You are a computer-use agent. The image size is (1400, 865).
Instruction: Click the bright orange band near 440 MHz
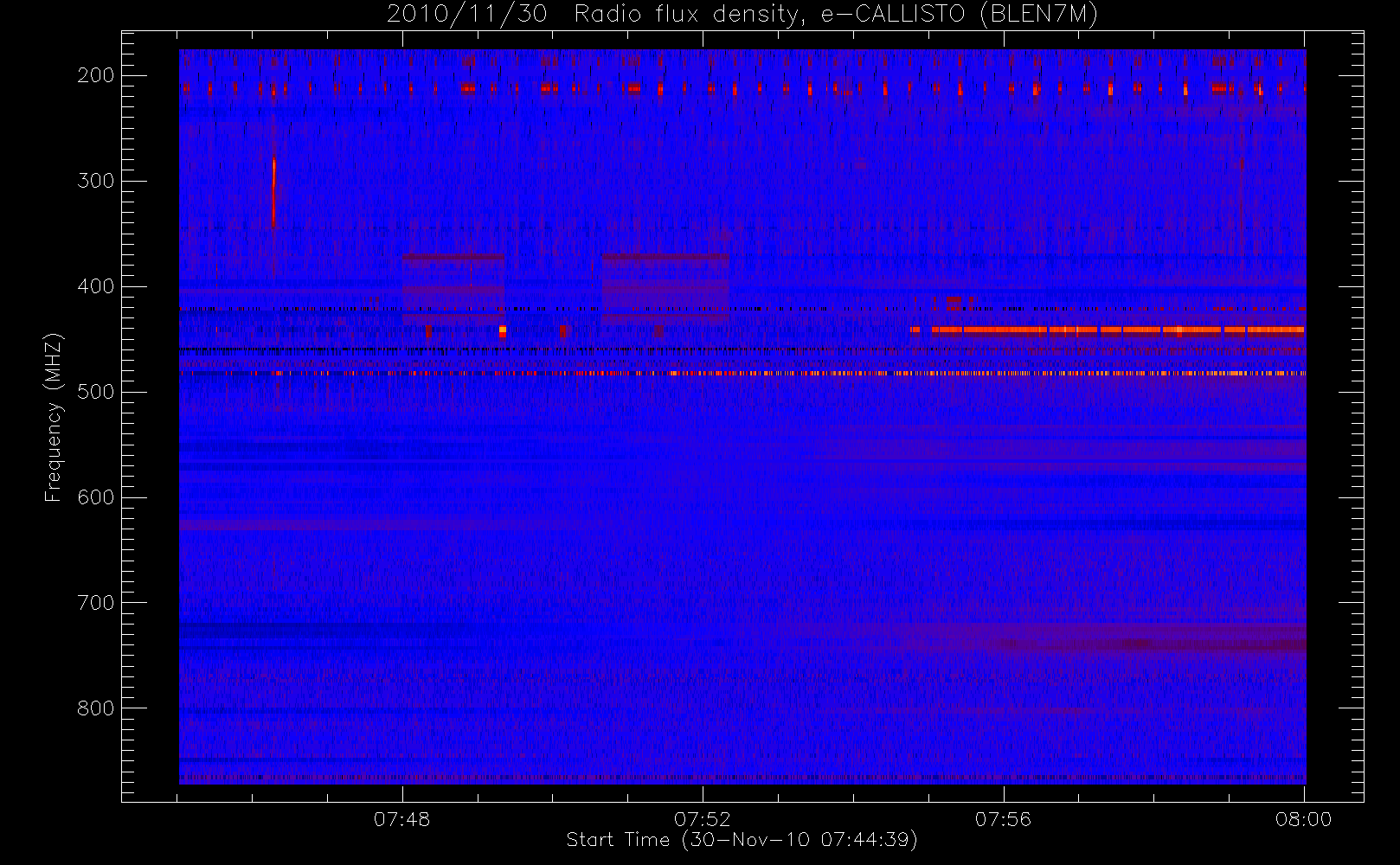pyautogui.click(x=1108, y=330)
